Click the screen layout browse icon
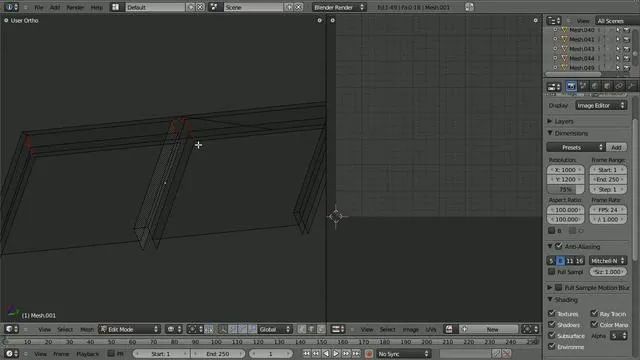Screen dimensions: 640x360 tap(116, 7)
